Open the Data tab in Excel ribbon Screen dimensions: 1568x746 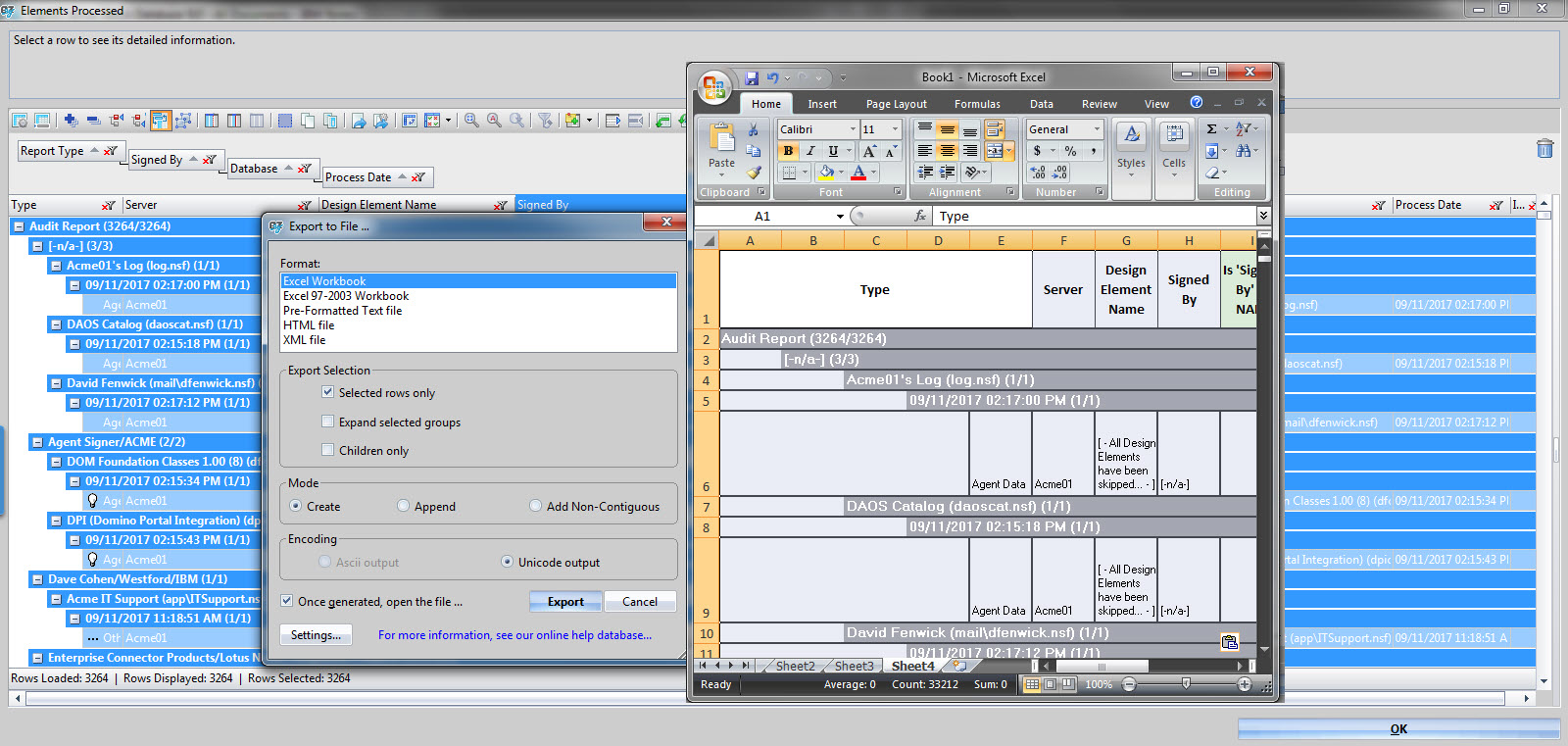click(1042, 104)
